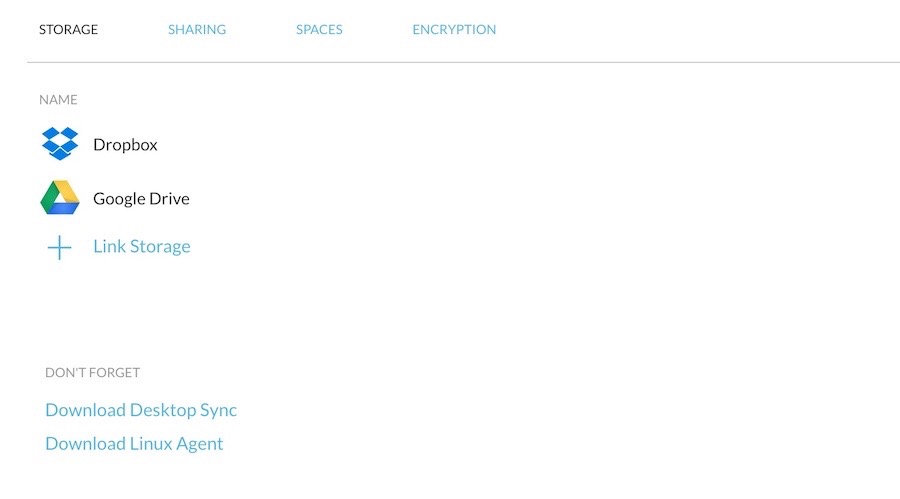The image size is (900, 499).
Task: Click the DON'T FORGET heading
Action: click(92, 373)
